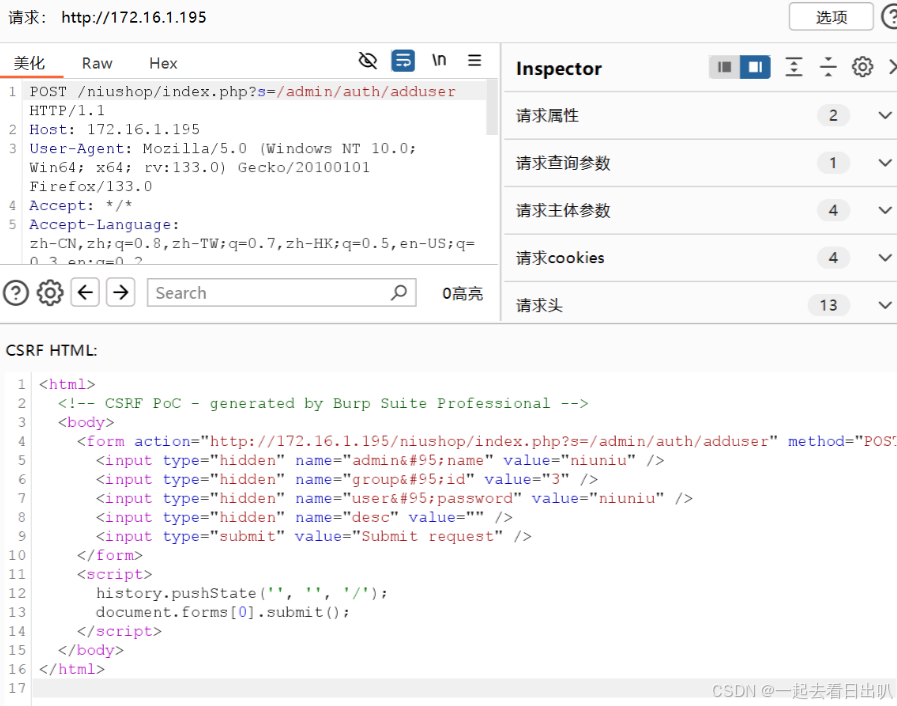The height and width of the screenshot is (706, 897).
Task: Click the 请求主体参数 row label
Action: coord(563,211)
